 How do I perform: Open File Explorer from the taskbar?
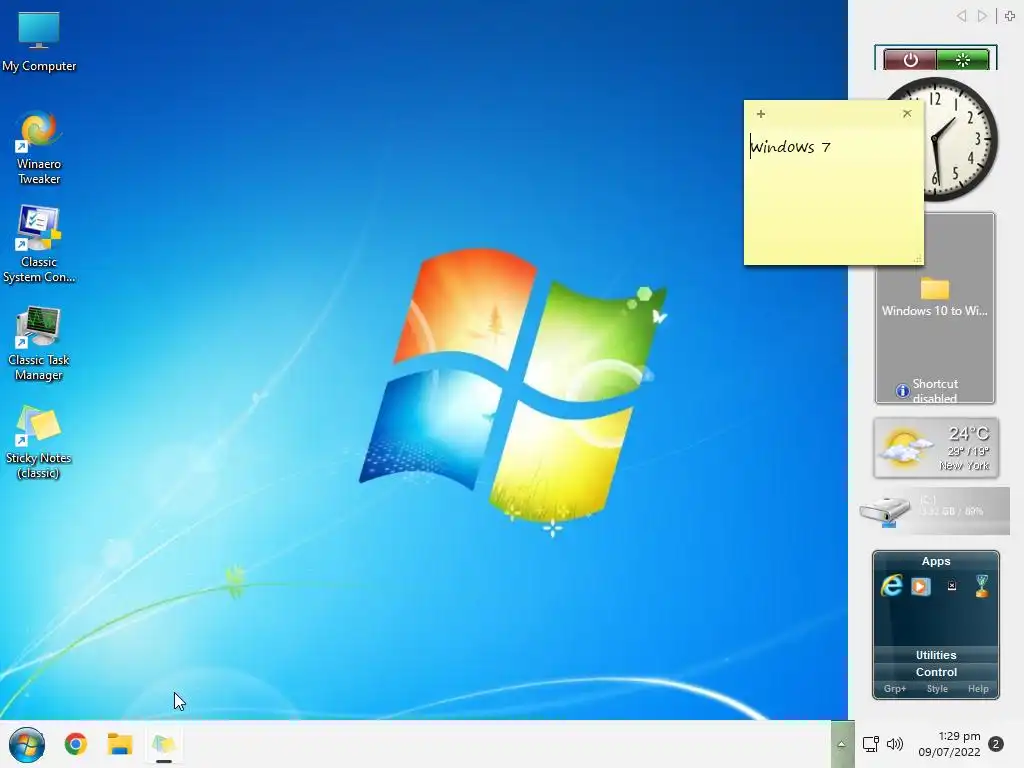[120, 744]
